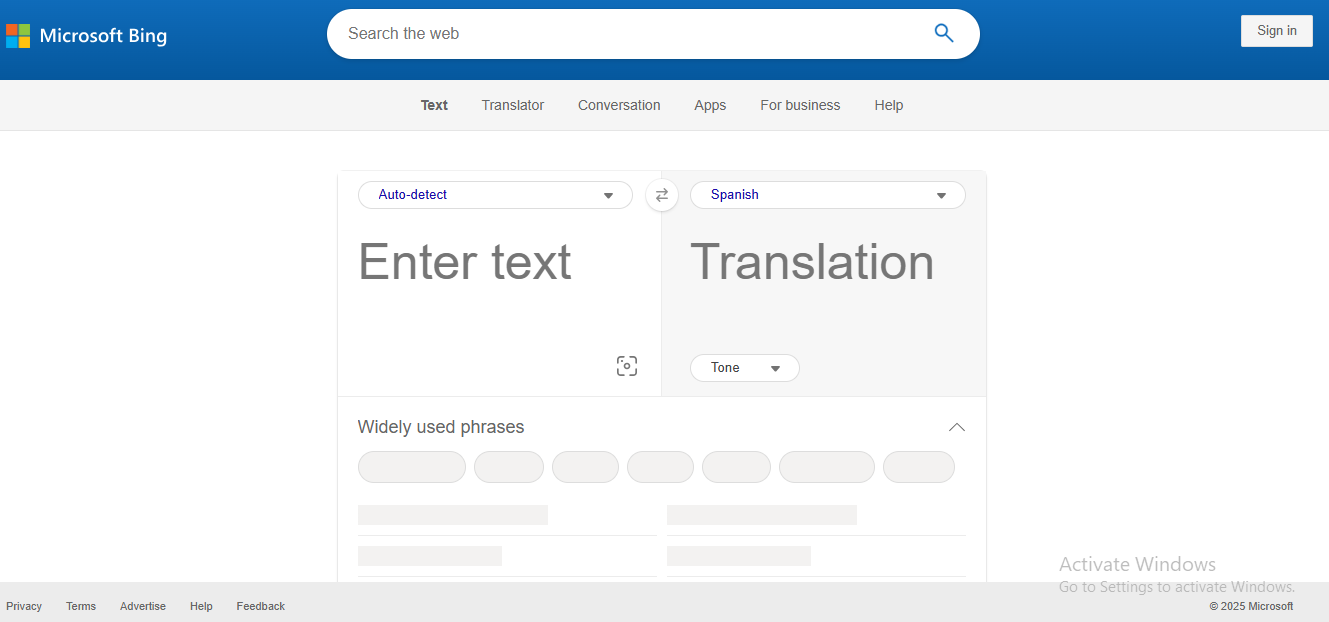Open the For business tab
The height and width of the screenshot is (622, 1329).
[x=800, y=105]
